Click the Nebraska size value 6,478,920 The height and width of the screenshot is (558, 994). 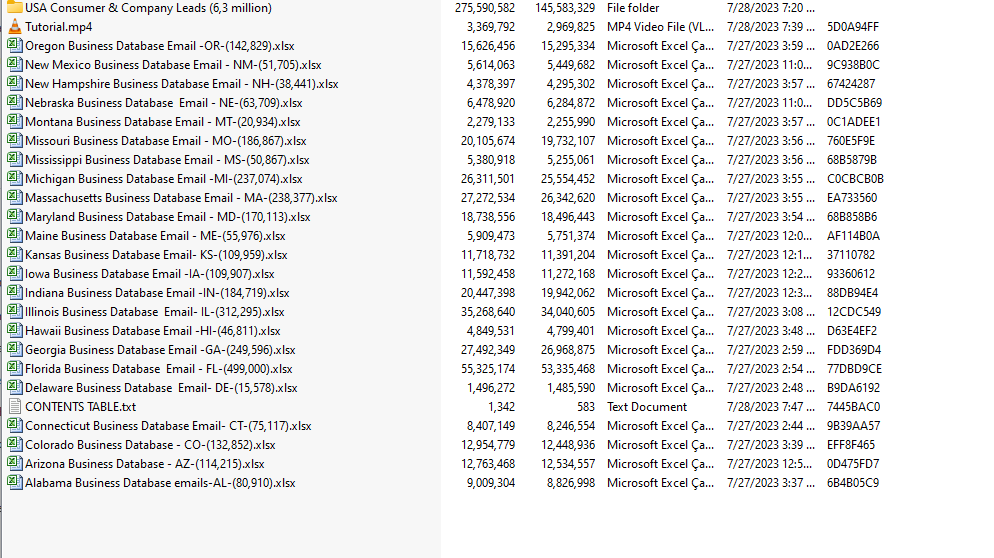491,103
